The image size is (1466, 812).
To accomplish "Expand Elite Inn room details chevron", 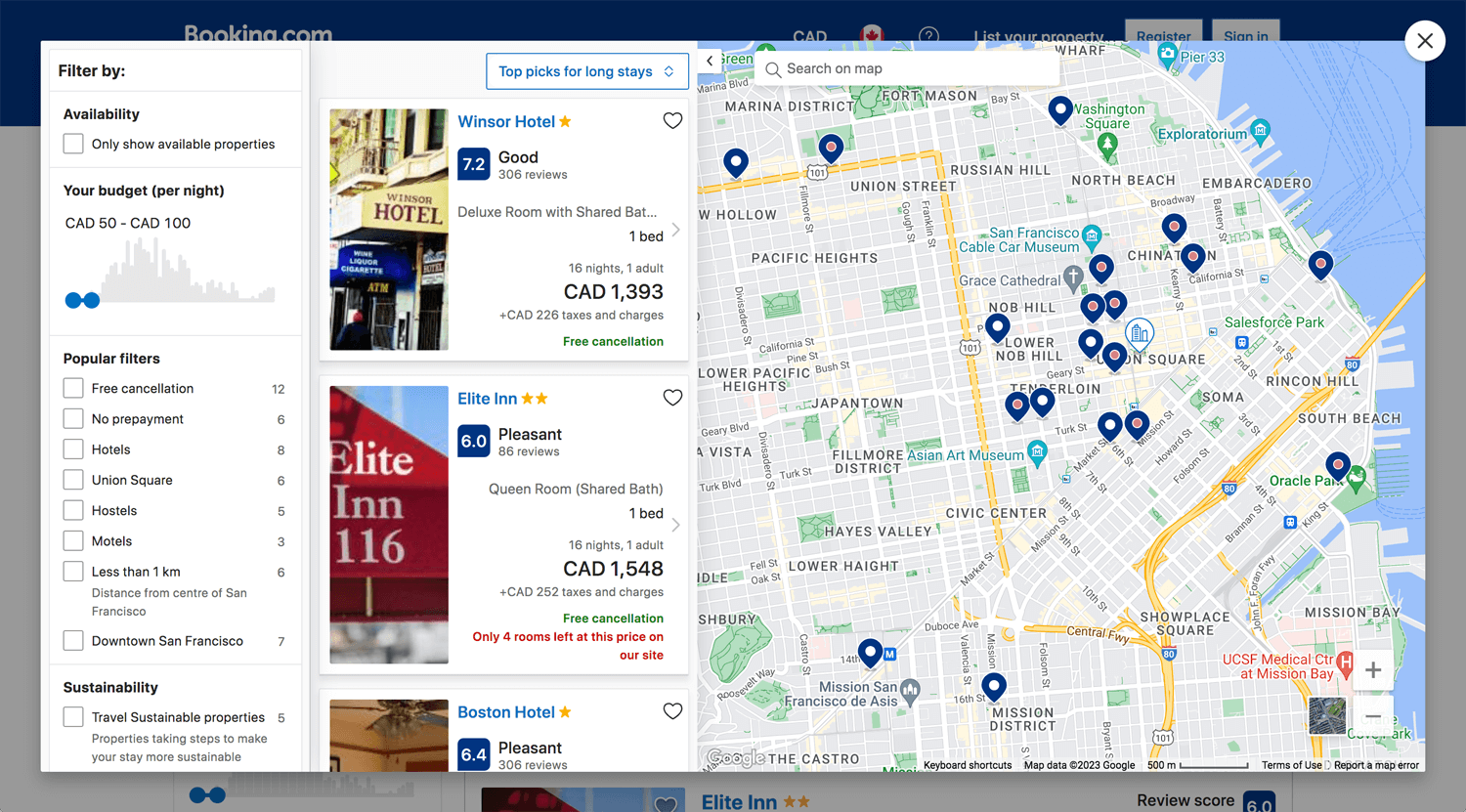I will point(675,525).
